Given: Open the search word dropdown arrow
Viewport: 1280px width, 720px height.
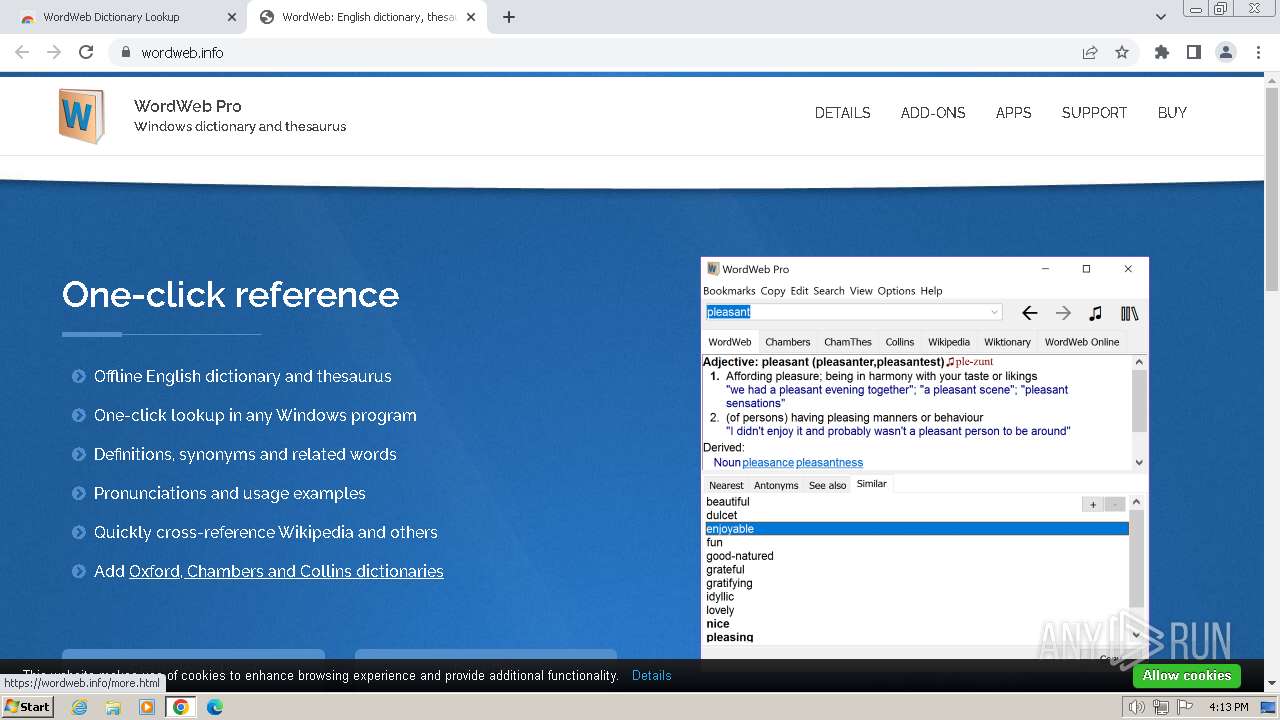Looking at the screenshot, I should 994,312.
